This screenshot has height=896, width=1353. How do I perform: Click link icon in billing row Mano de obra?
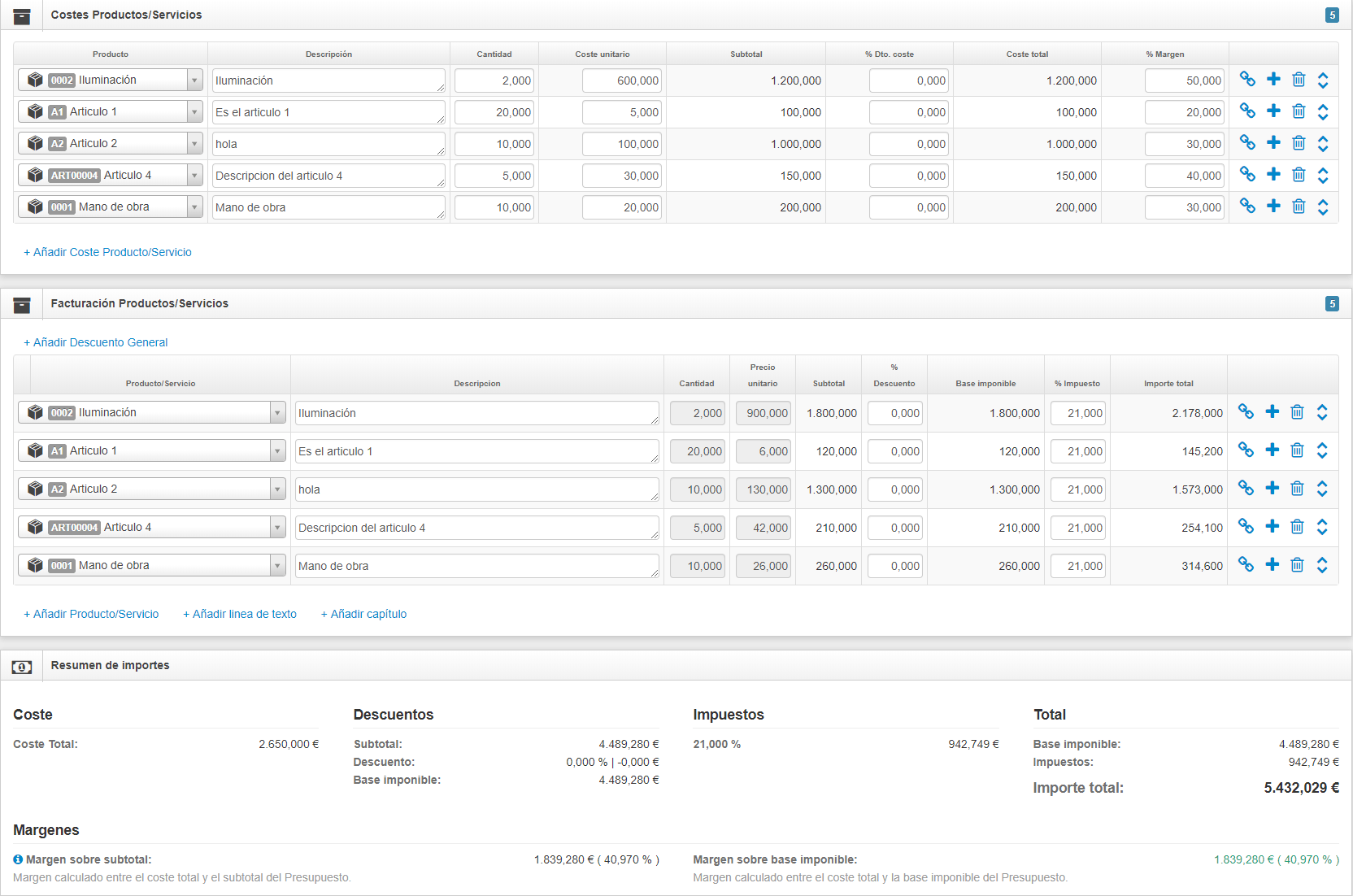(x=1246, y=565)
